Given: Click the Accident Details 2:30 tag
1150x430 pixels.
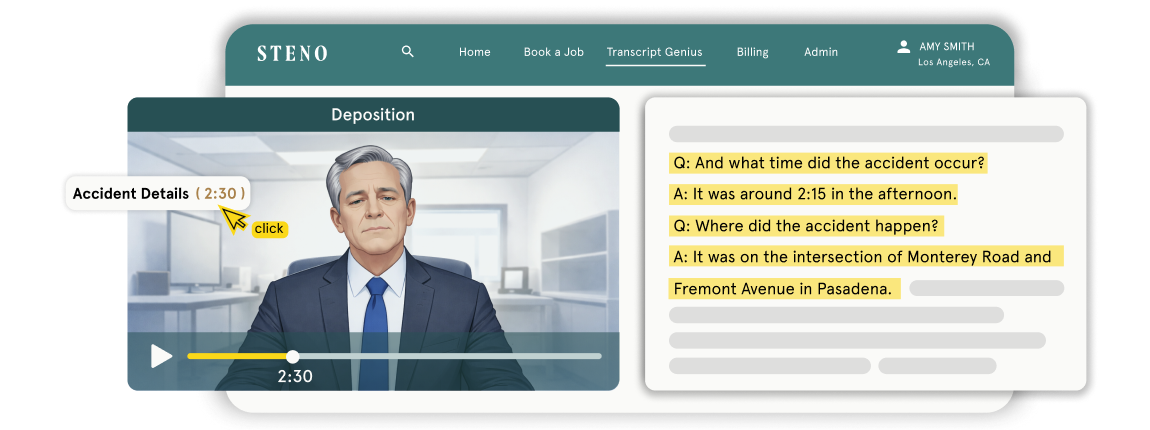Looking at the screenshot, I should [157, 194].
